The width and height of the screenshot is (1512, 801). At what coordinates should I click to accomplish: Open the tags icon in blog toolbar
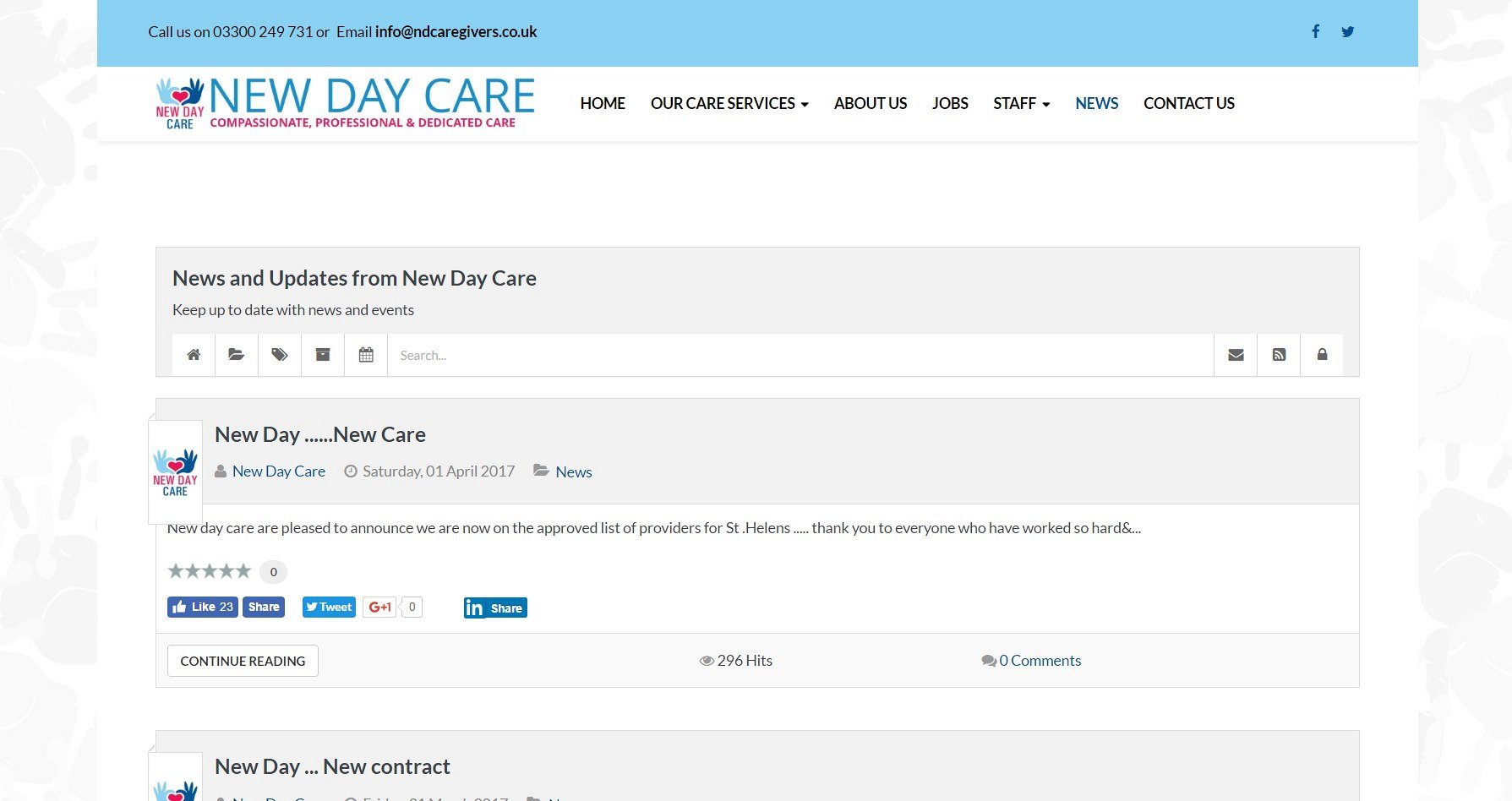point(280,355)
